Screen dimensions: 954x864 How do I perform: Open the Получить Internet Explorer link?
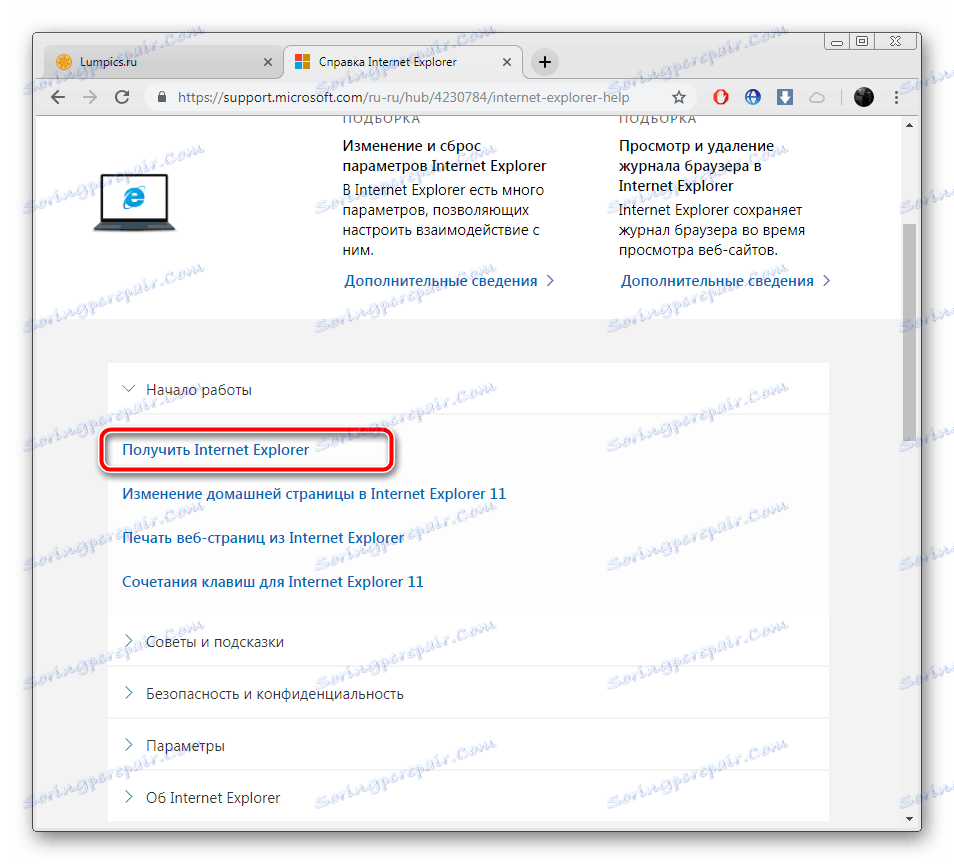[215, 450]
